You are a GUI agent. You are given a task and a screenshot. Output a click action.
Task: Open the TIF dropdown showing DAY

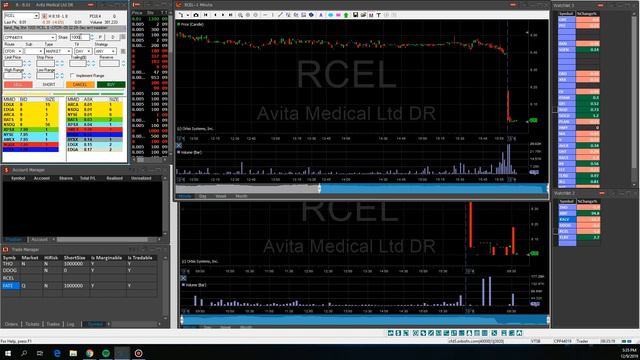(89, 51)
